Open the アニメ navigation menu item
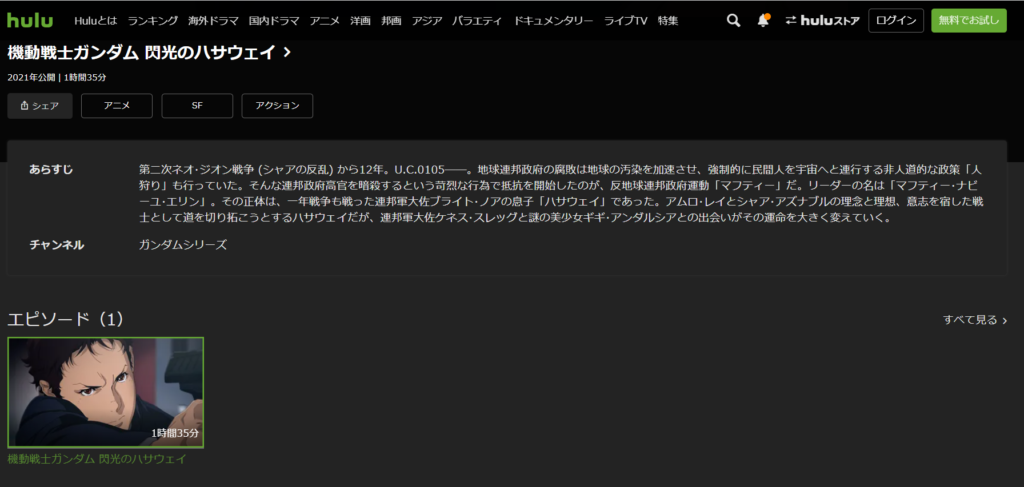The image size is (1024, 487). (x=325, y=21)
